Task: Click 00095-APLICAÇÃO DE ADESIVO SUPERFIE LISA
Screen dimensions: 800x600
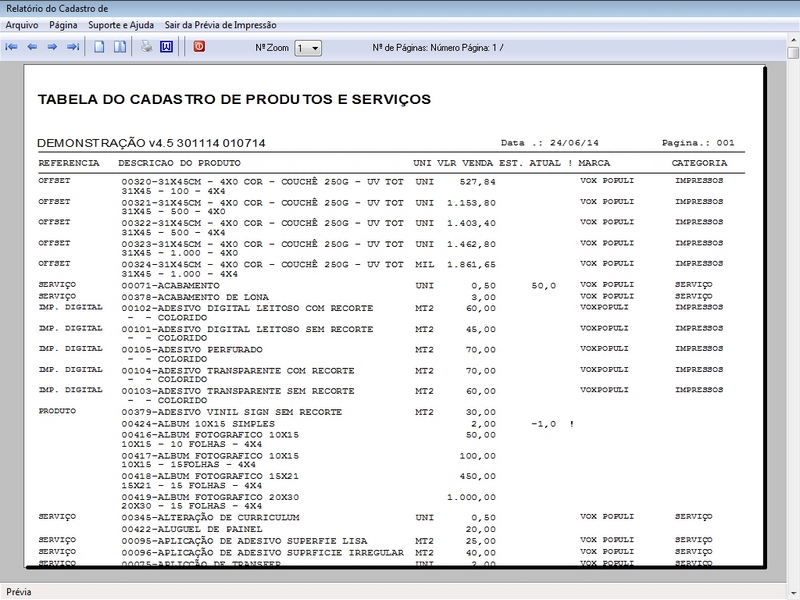Action: pyautogui.click(x=244, y=541)
